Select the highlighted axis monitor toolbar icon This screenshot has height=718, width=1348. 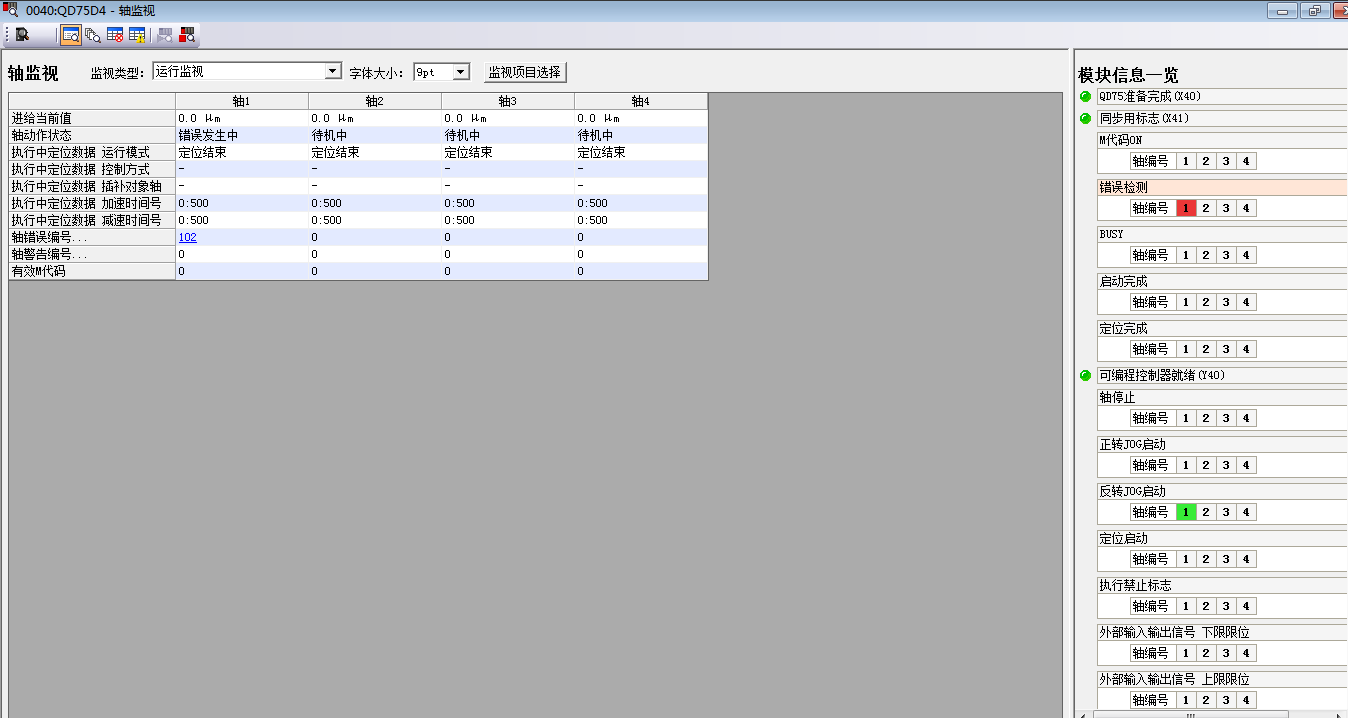click(71, 35)
